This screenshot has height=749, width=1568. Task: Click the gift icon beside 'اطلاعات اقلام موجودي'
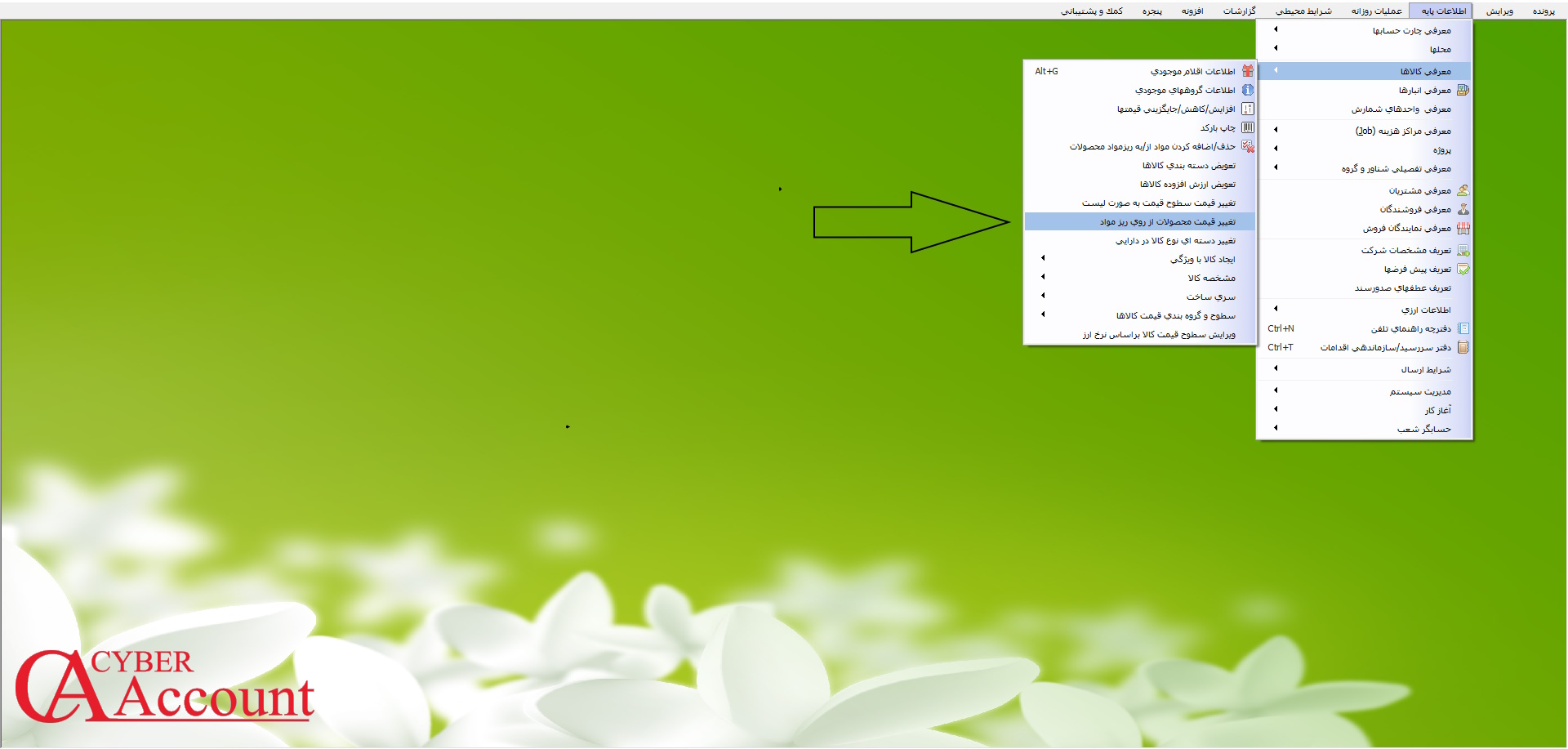pos(1248,71)
